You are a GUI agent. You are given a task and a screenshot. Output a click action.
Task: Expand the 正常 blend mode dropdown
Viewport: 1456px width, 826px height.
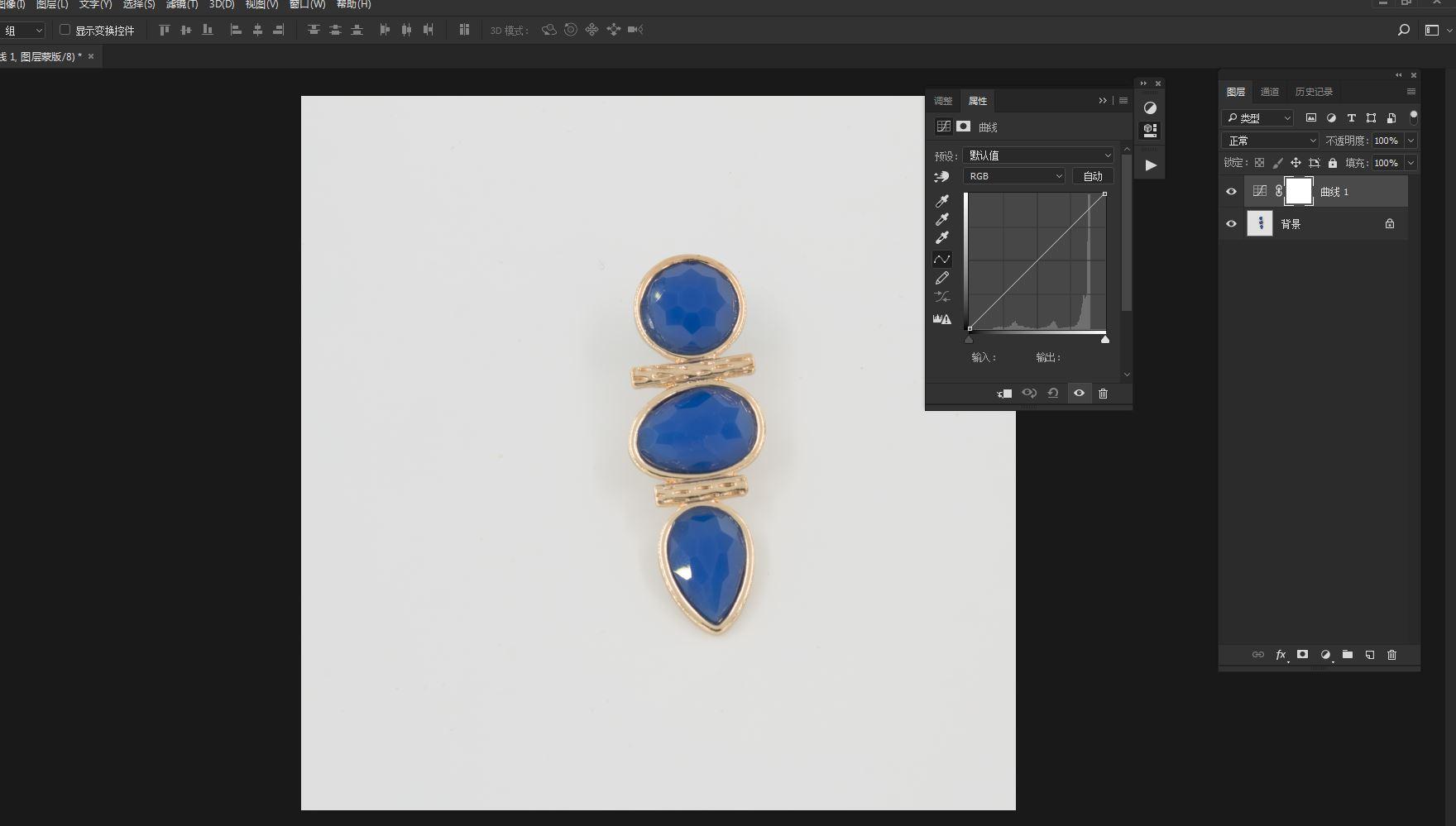tap(1270, 141)
